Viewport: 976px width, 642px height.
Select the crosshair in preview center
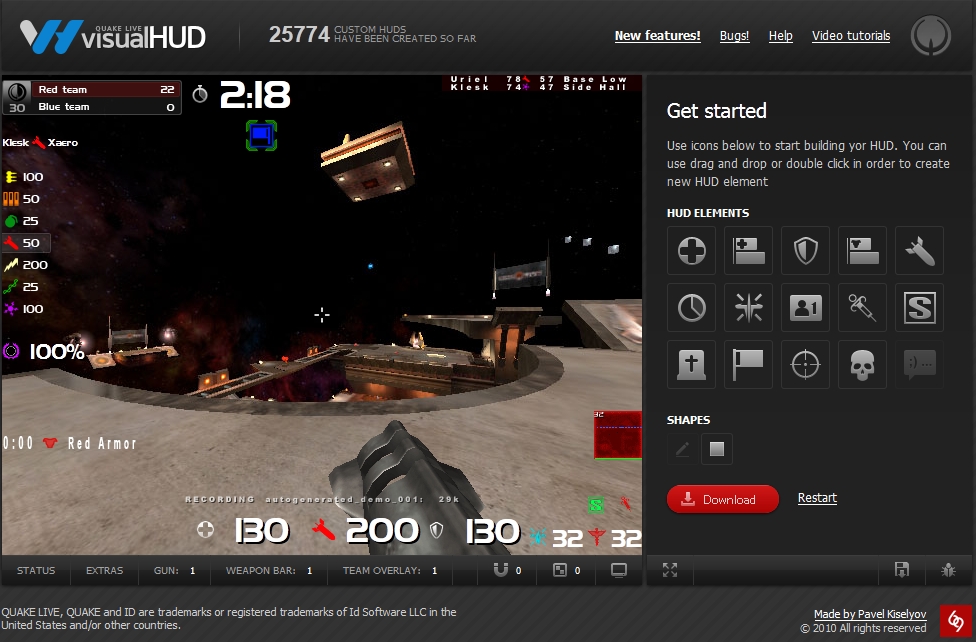[322, 315]
